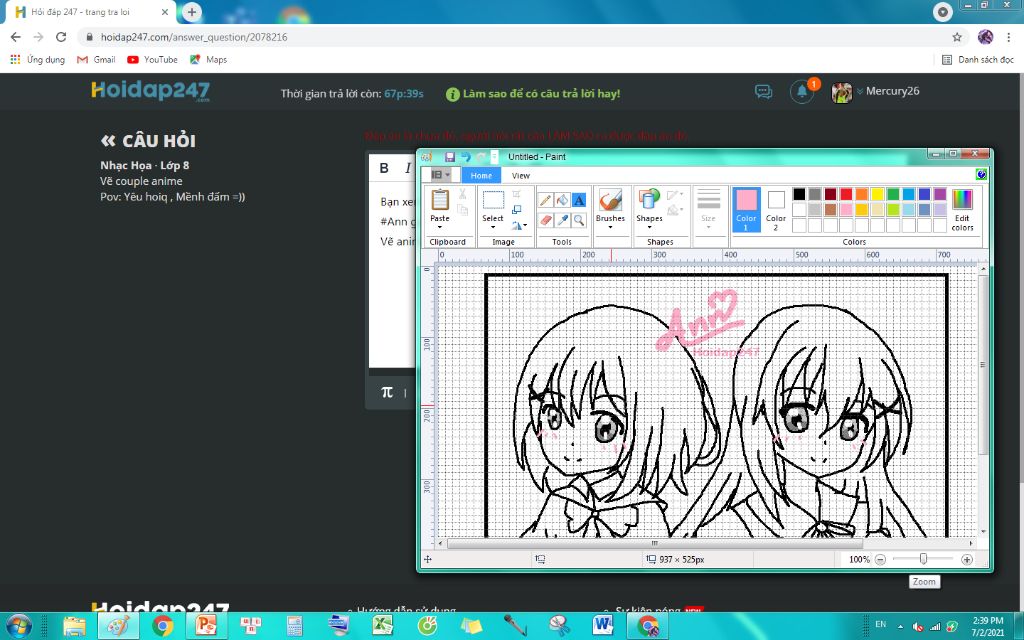Click the Redo arrow in Paint title bar
The image size is (1024, 640).
(481, 157)
